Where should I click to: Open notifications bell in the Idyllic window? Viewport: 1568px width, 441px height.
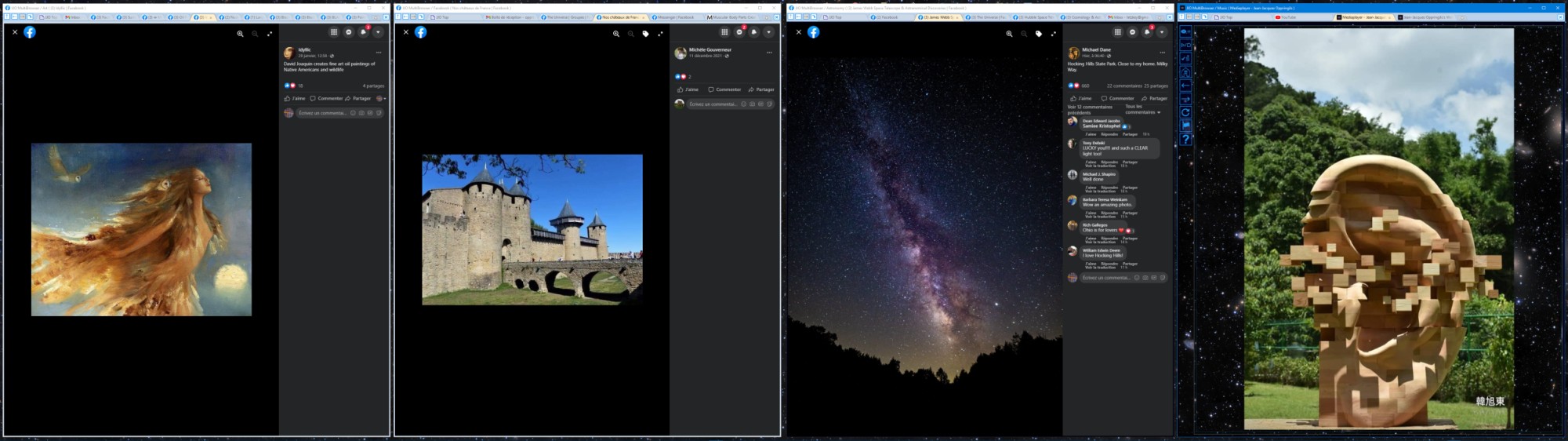[363, 32]
